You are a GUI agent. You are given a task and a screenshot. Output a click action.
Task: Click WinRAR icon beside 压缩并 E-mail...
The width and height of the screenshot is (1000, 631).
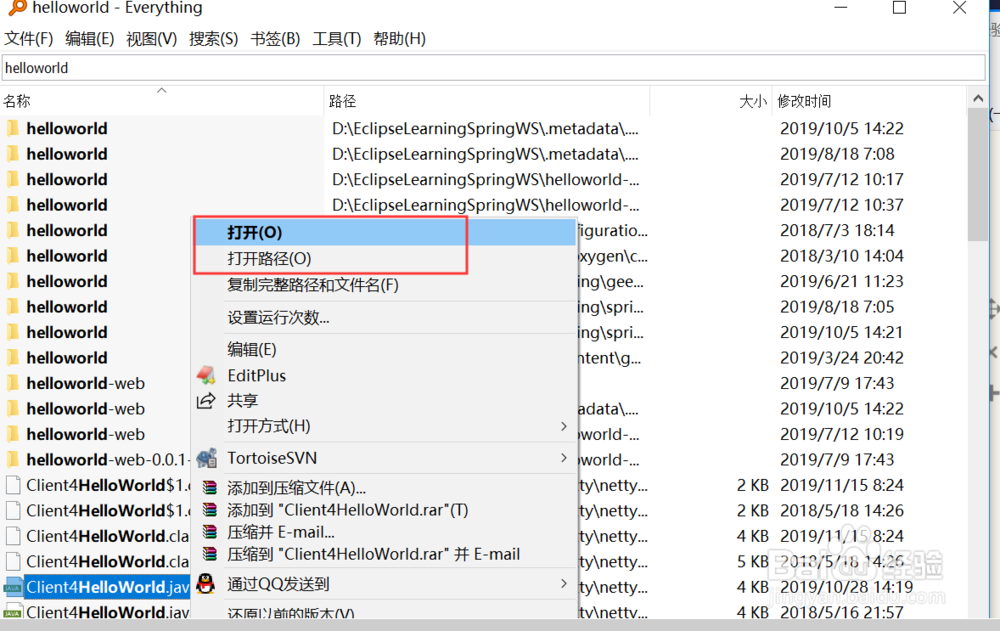click(x=209, y=531)
